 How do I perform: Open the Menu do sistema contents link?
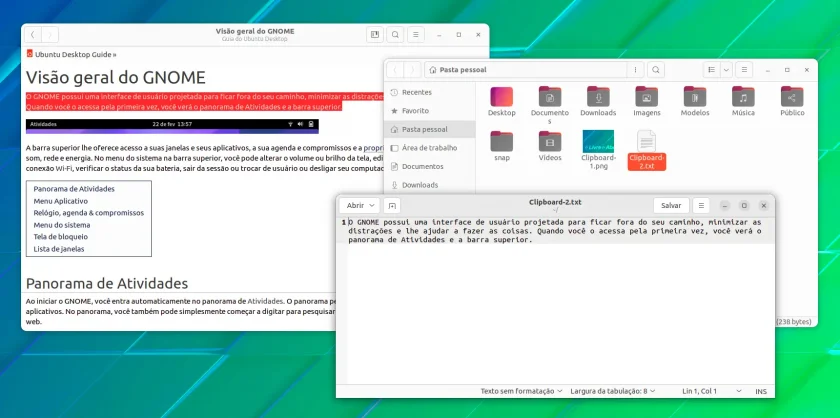click(x=62, y=225)
